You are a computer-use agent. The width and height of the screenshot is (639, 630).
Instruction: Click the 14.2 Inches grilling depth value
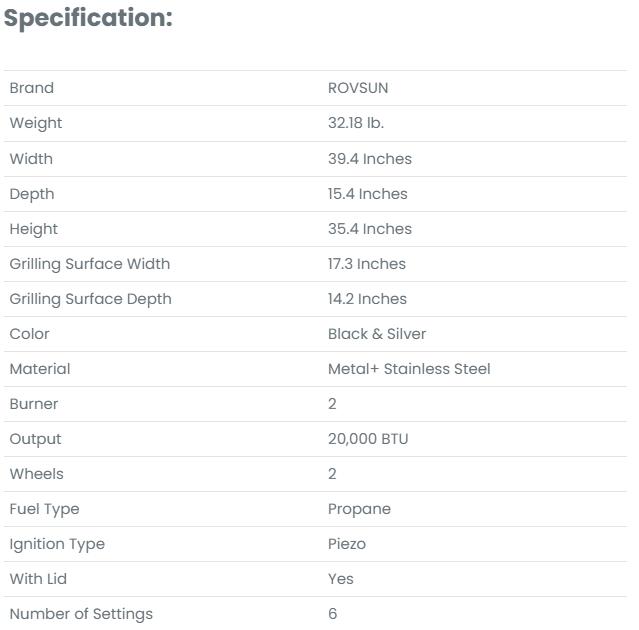pyautogui.click(x=367, y=298)
